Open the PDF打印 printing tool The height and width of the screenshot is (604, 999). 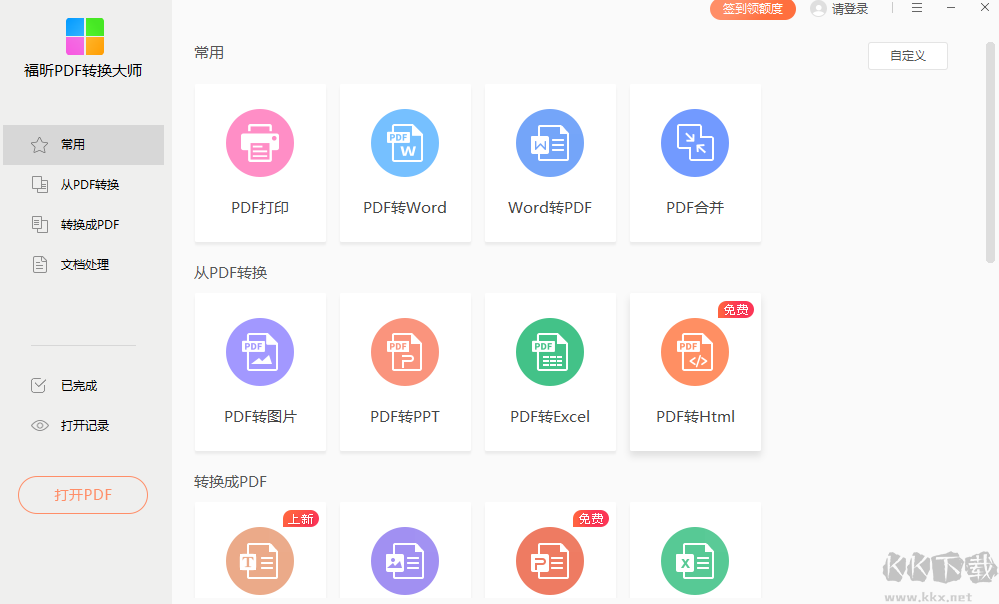260,163
